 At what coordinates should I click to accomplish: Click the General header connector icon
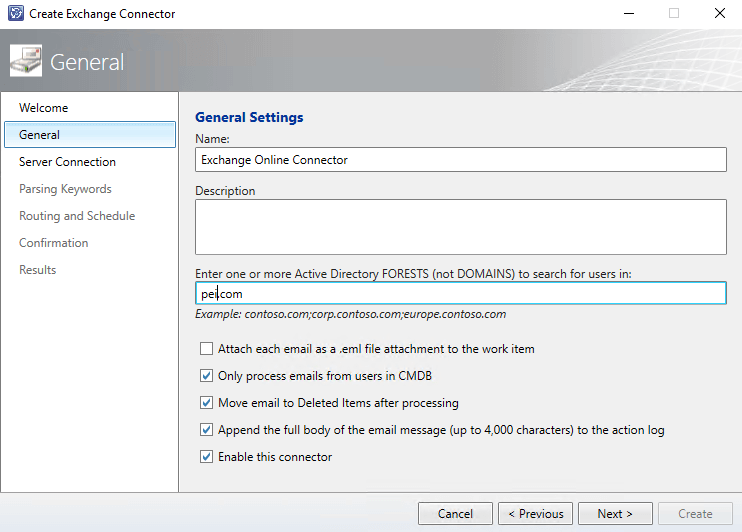26,61
